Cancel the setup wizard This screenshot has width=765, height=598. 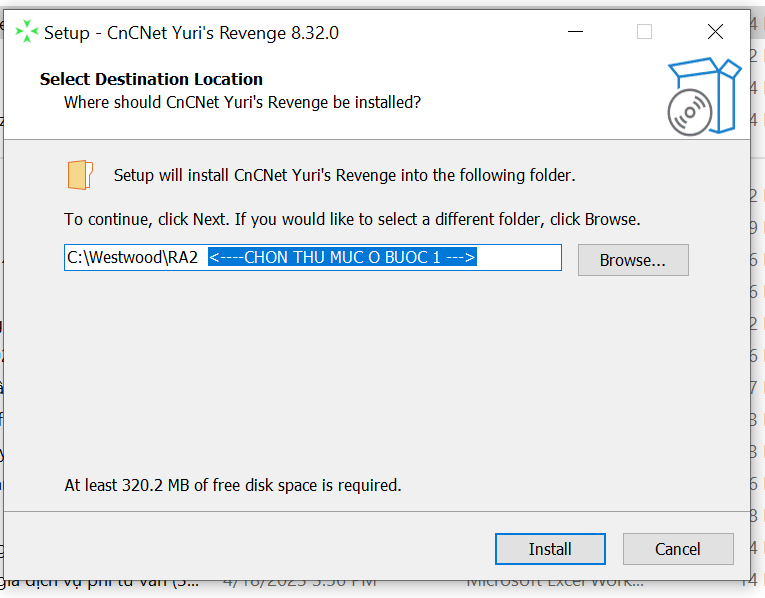coord(678,549)
